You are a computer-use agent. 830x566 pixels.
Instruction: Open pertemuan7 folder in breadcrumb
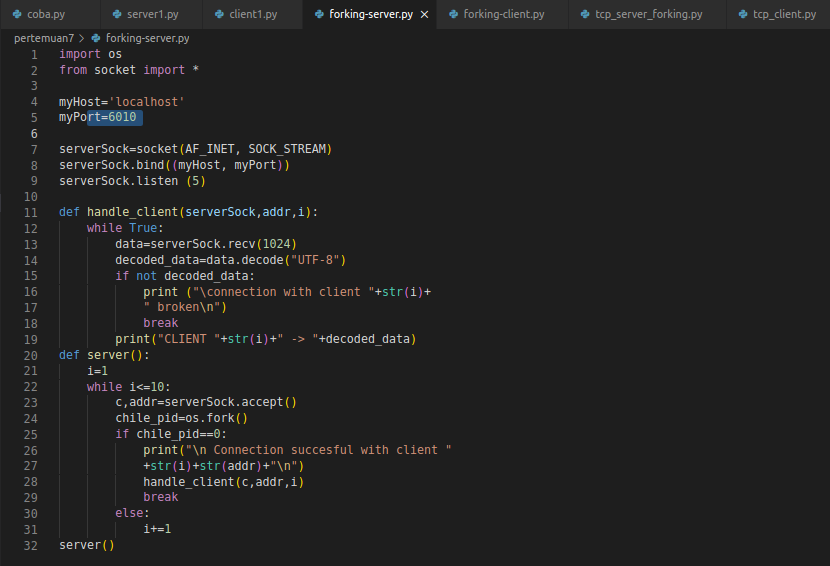(44, 38)
